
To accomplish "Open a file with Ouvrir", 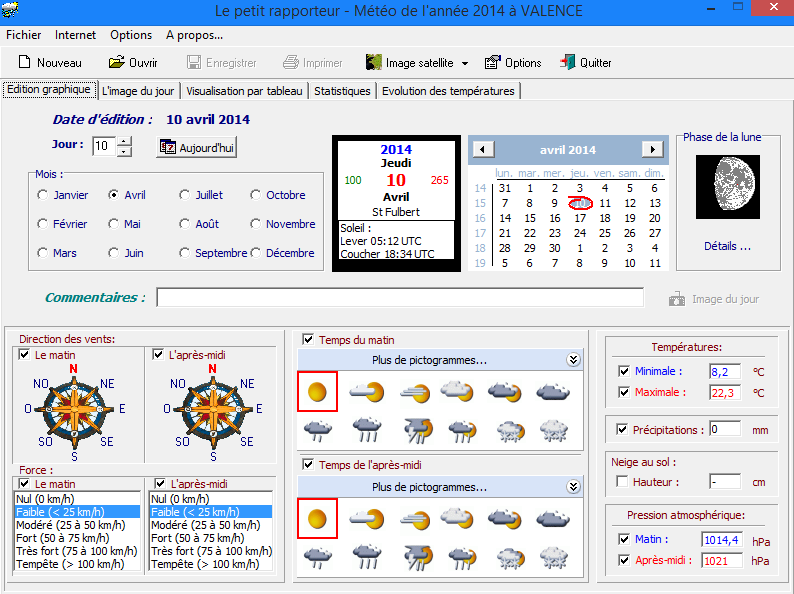I will 133,63.
